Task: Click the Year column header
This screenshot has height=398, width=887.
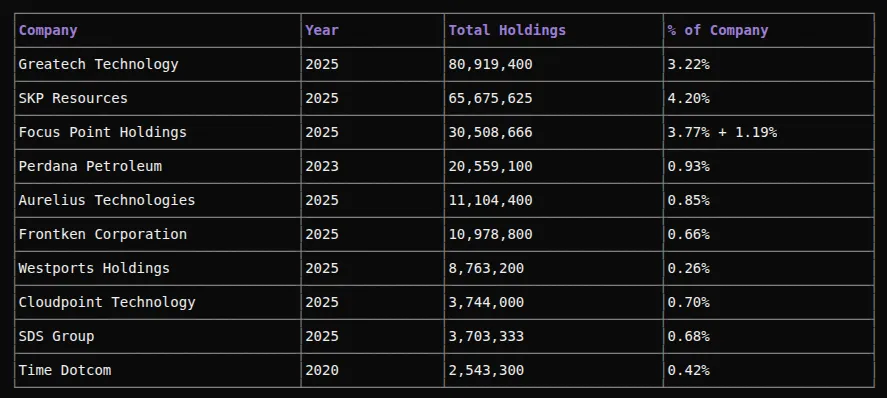Action: (x=322, y=31)
